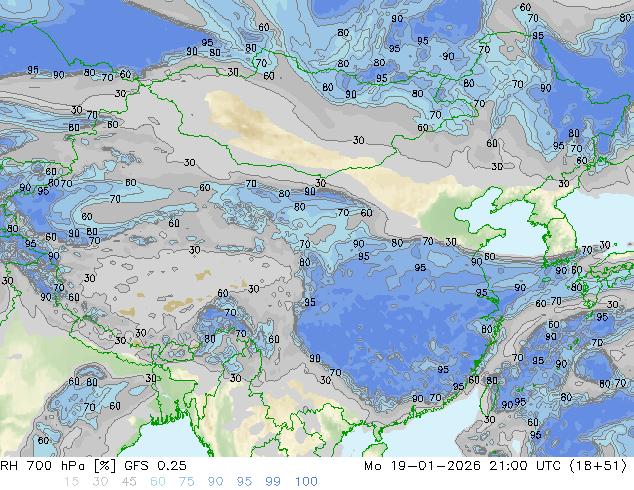Click legend value 100 in the color scale

coord(306,482)
